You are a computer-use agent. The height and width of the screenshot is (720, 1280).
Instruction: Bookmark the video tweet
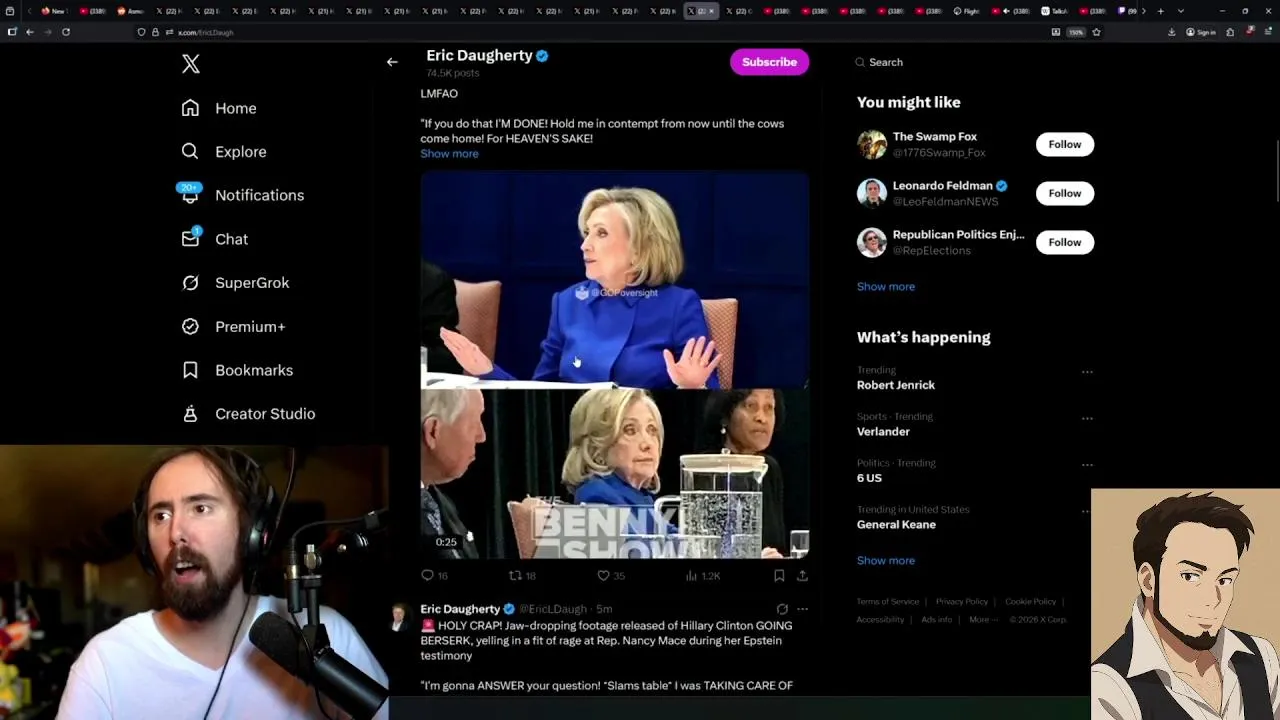779,576
